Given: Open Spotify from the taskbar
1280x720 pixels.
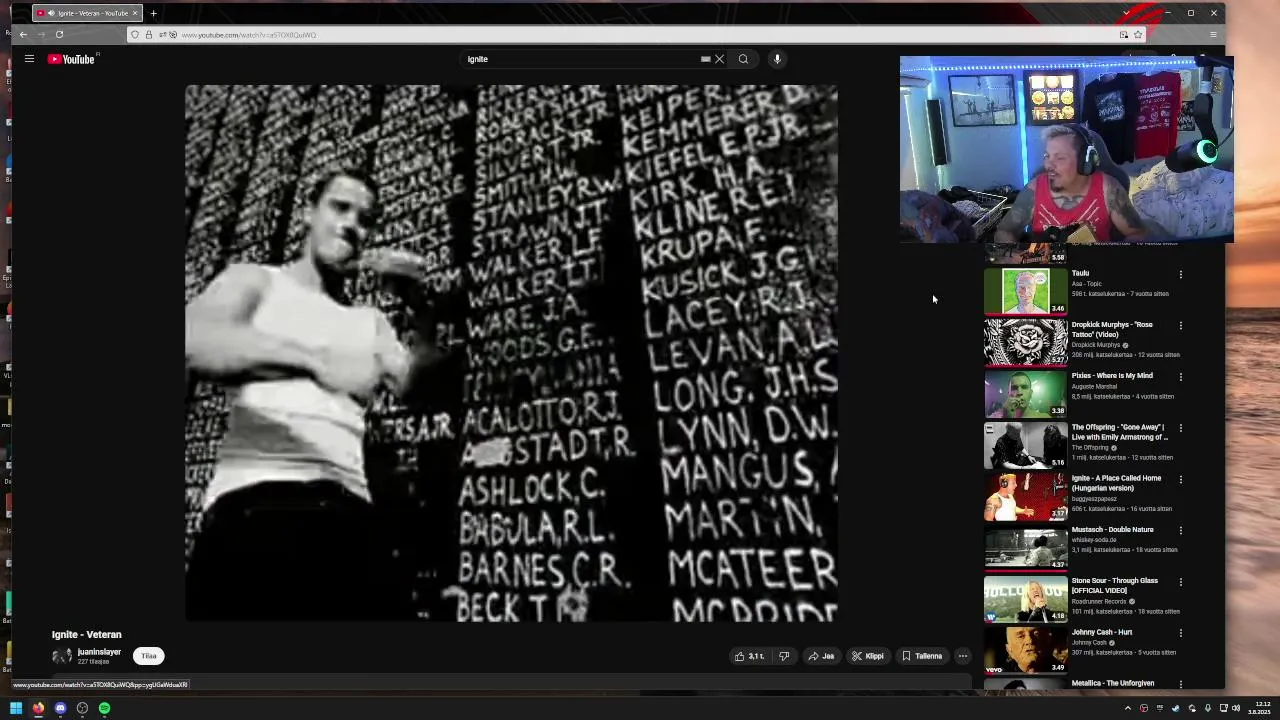Looking at the screenshot, I should pyautogui.click(x=104, y=708).
